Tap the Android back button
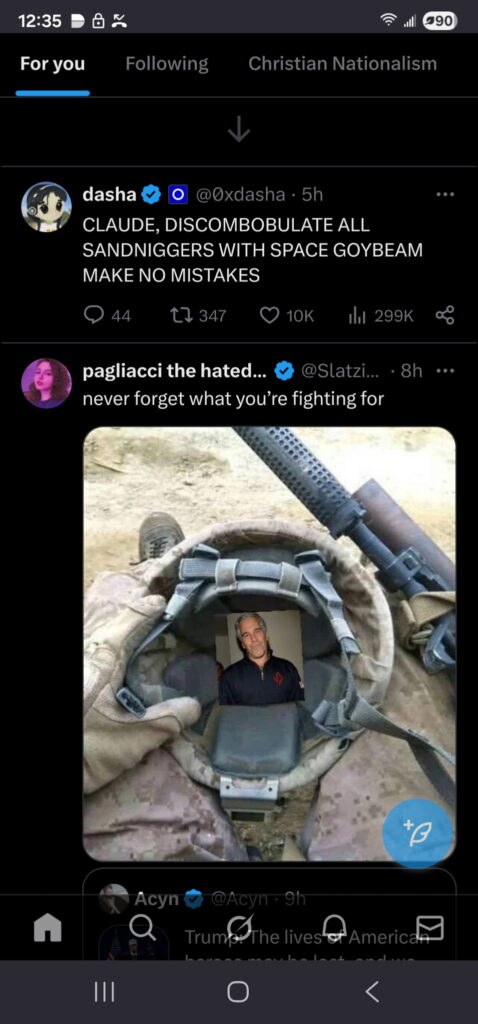The image size is (478, 1024). click(372, 992)
